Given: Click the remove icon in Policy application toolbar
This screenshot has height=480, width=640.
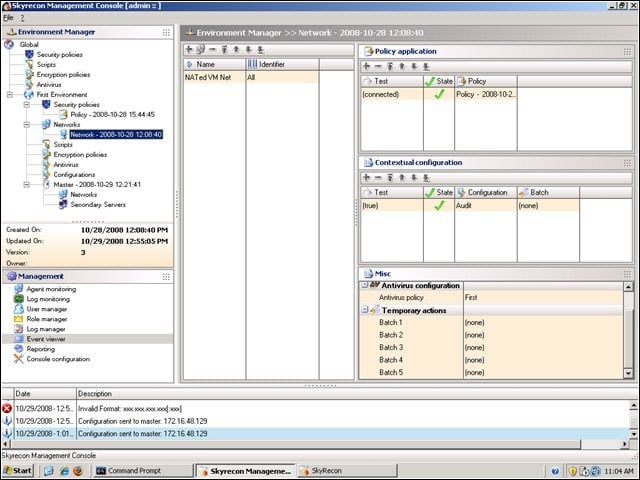Looking at the screenshot, I should coord(378,66).
